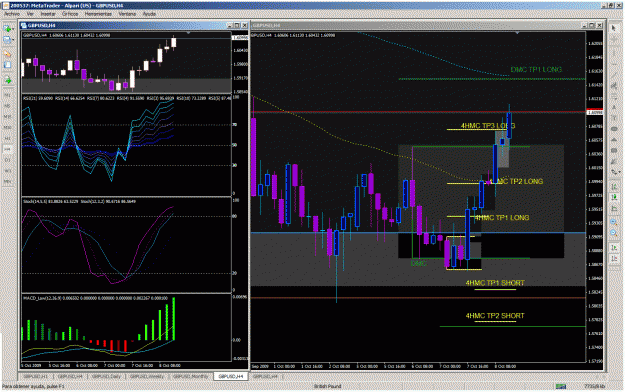Switch timeframe to M15
This screenshot has width=625, height=392.
tap(7, 116)
